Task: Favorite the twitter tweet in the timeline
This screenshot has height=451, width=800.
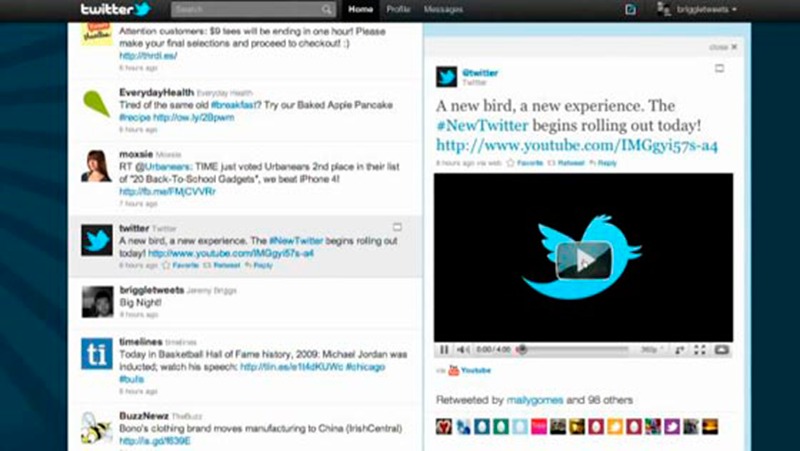Action: 181,265
